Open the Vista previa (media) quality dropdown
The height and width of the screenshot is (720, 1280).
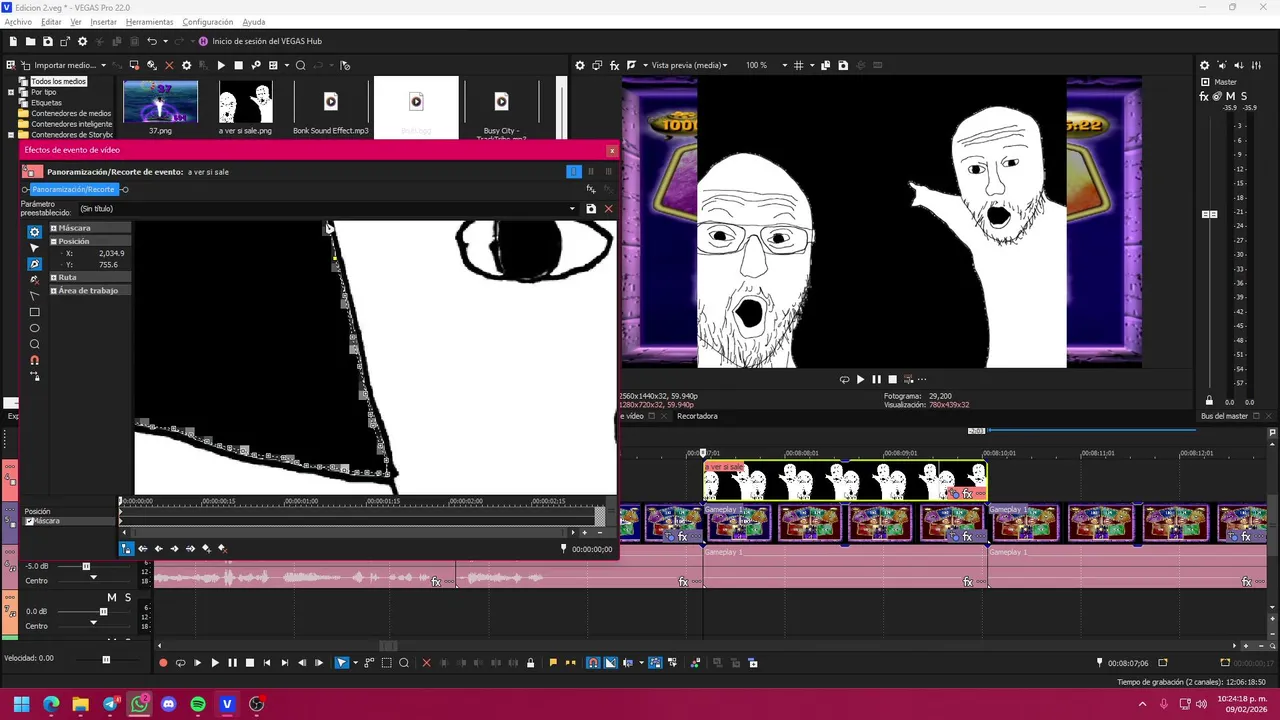pyautogui.click(x=689, y=65)
